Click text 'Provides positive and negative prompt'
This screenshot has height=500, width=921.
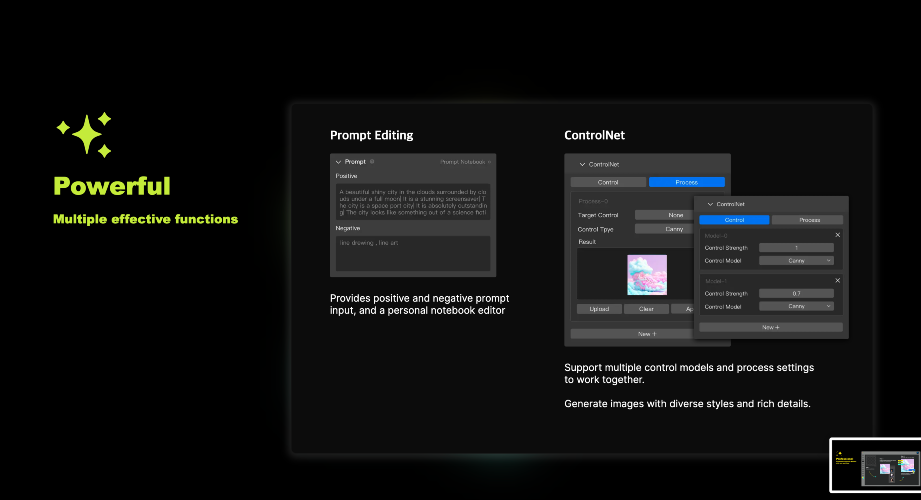[419, 298]
